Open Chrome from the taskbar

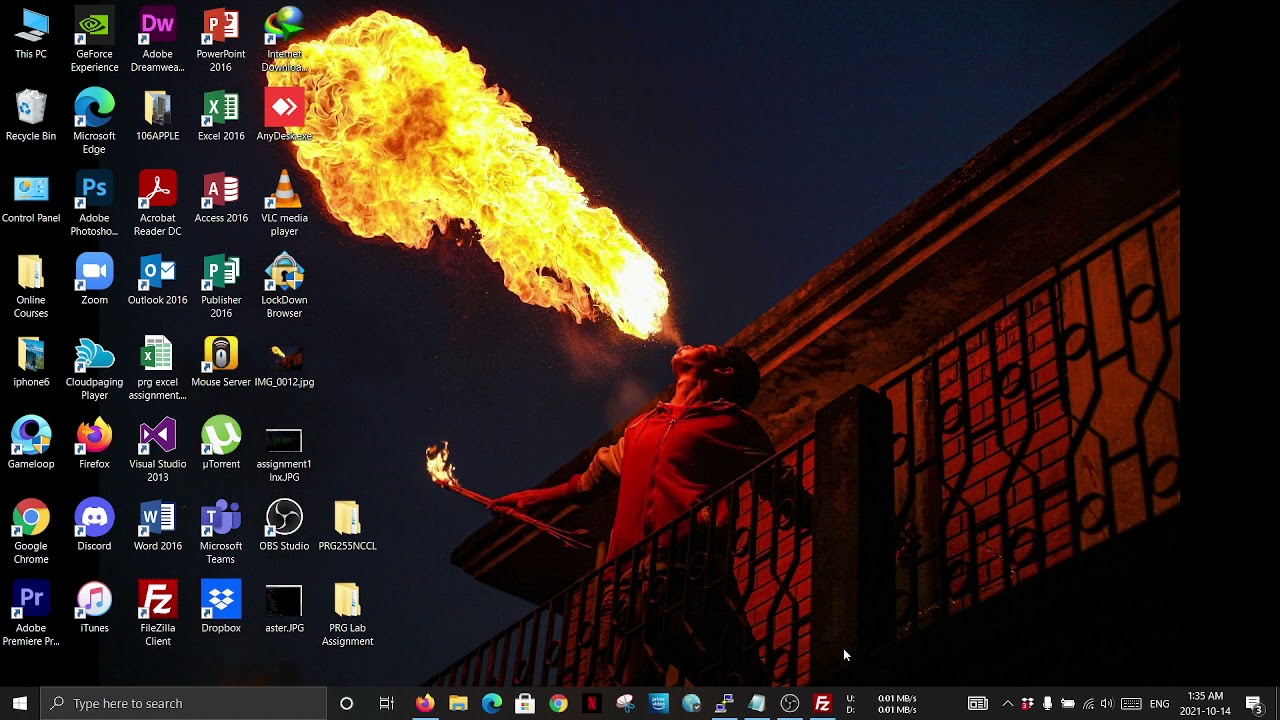pyautogui.click(x=558, y=703)
